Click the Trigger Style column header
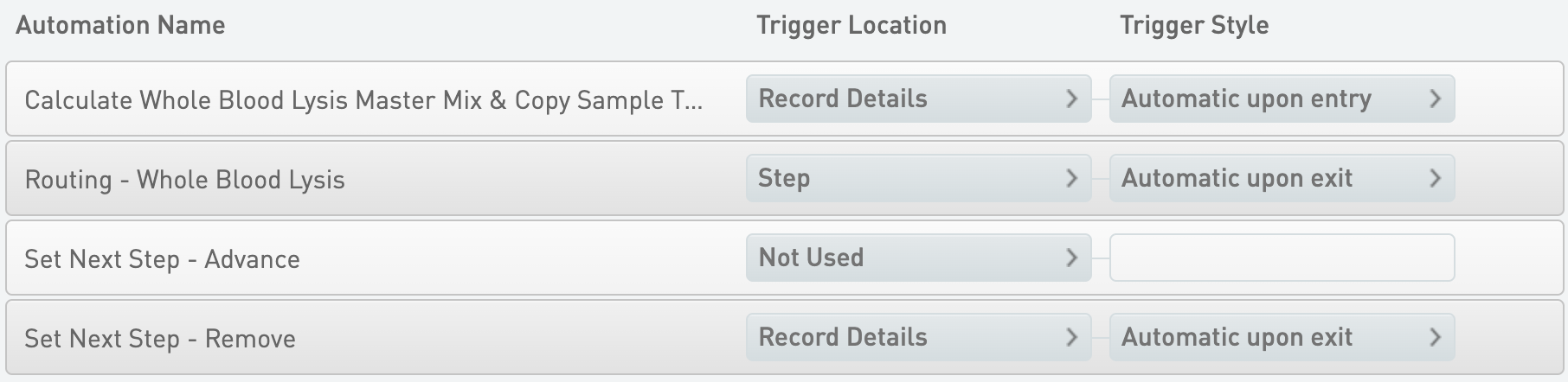This screenshot has width=1568, height=382. 1193,26
